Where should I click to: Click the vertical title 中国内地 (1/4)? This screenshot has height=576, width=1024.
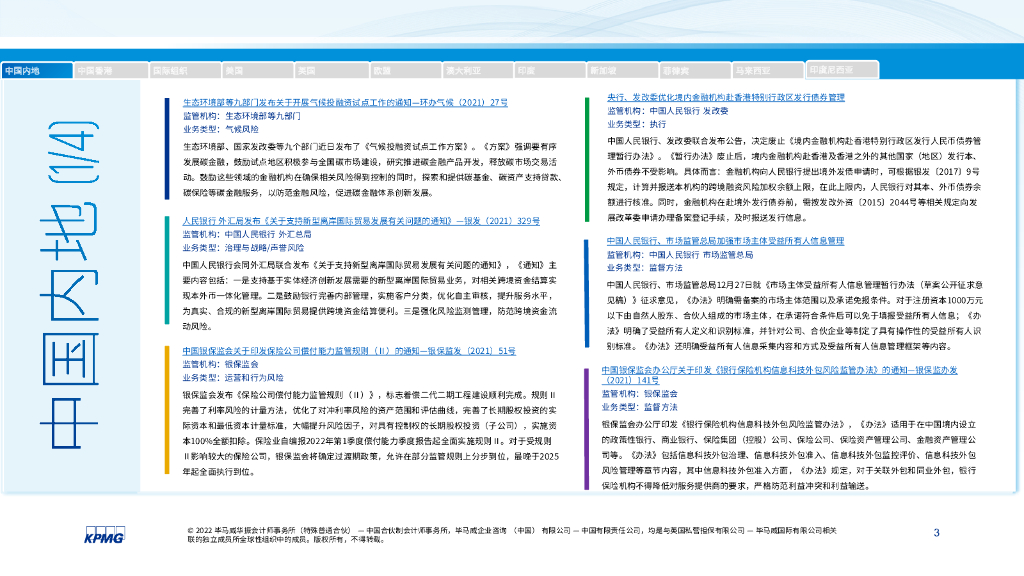[x=70, y=285]
